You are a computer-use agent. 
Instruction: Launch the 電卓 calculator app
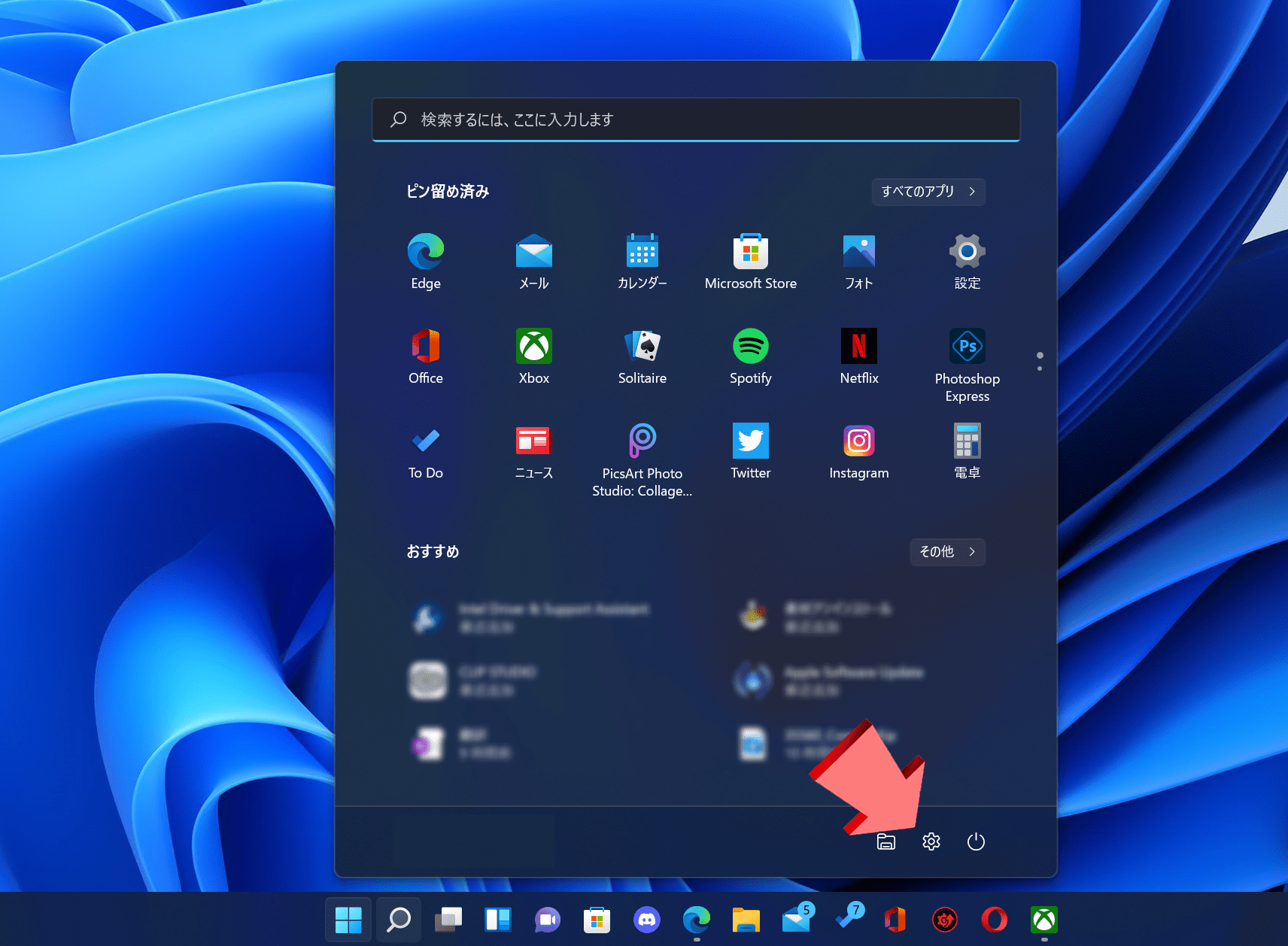click(968, 451)
